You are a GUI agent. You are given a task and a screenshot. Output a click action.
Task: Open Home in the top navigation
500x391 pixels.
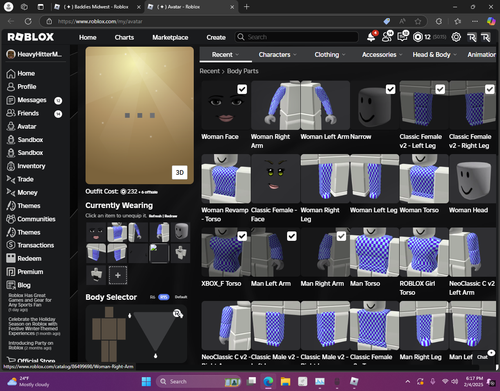(x=88, y=37)
